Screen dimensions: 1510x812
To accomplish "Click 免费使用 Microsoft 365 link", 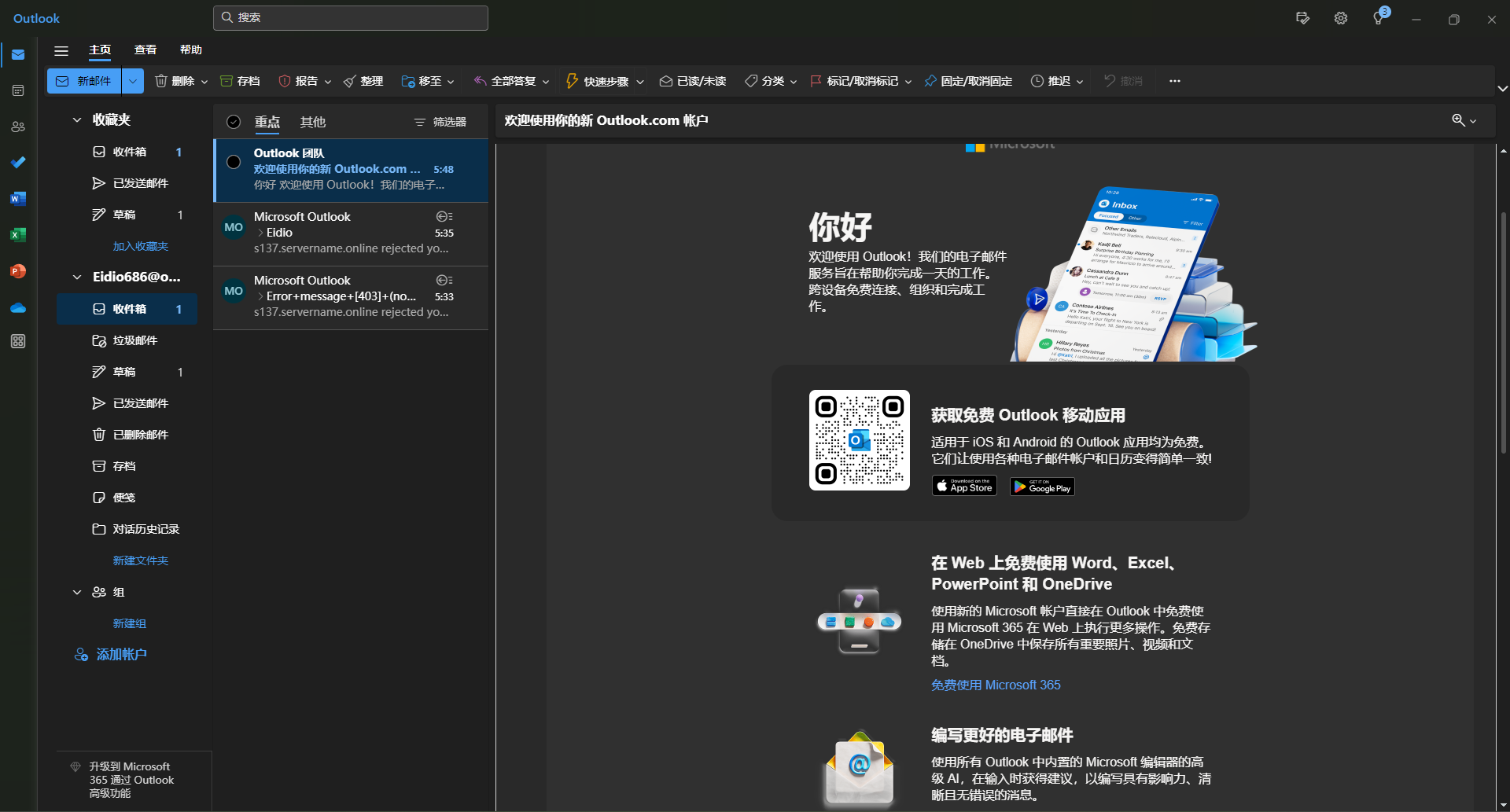I will (x=996, y=685).
